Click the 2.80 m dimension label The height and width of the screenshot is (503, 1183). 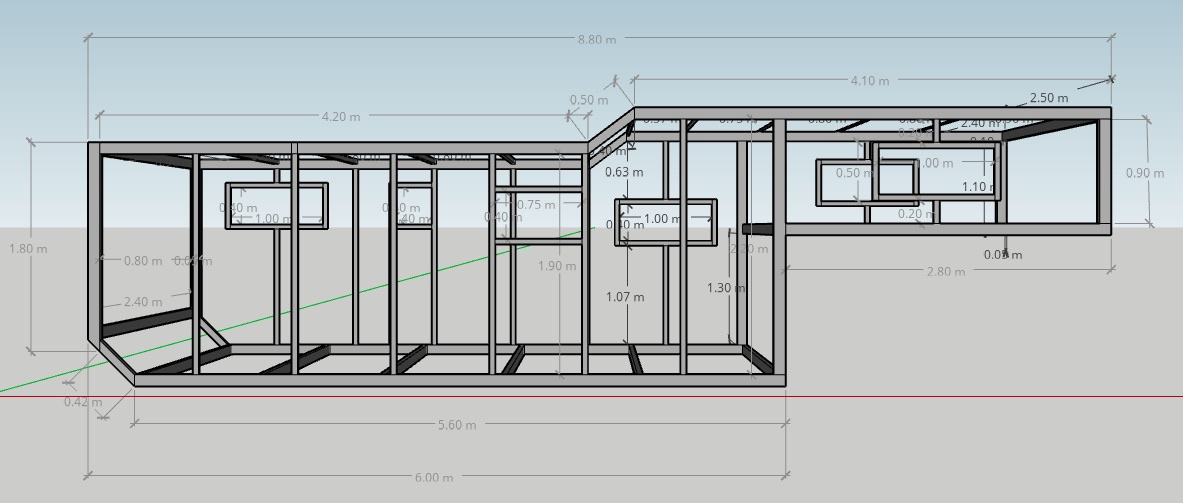pos(945,272)
